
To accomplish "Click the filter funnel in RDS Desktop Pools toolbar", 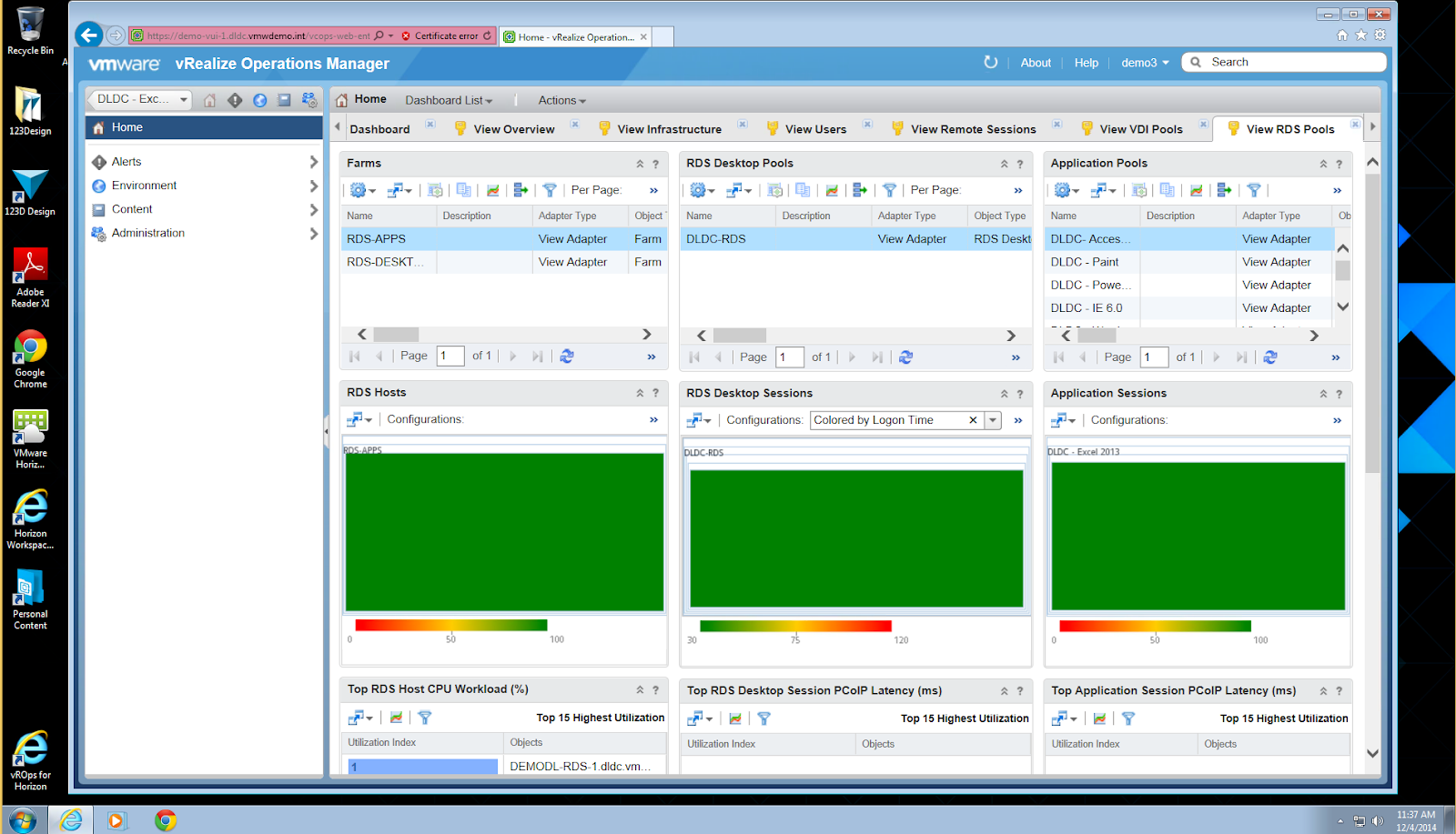I will coord(890,190).
